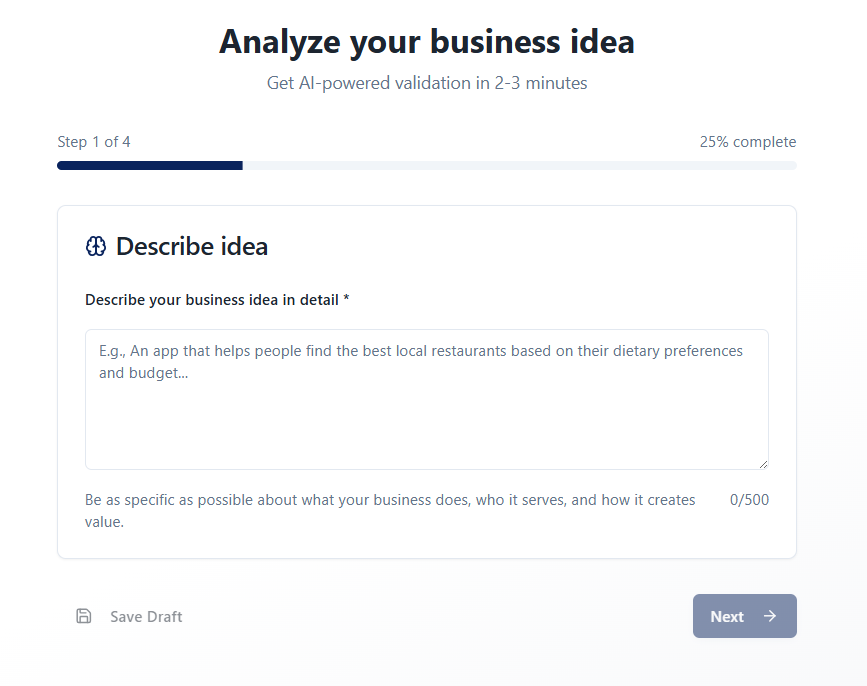Focus the business idea text area
Image resolution: width=867 pixels, height=686 pixels.
tap(427, 420)
